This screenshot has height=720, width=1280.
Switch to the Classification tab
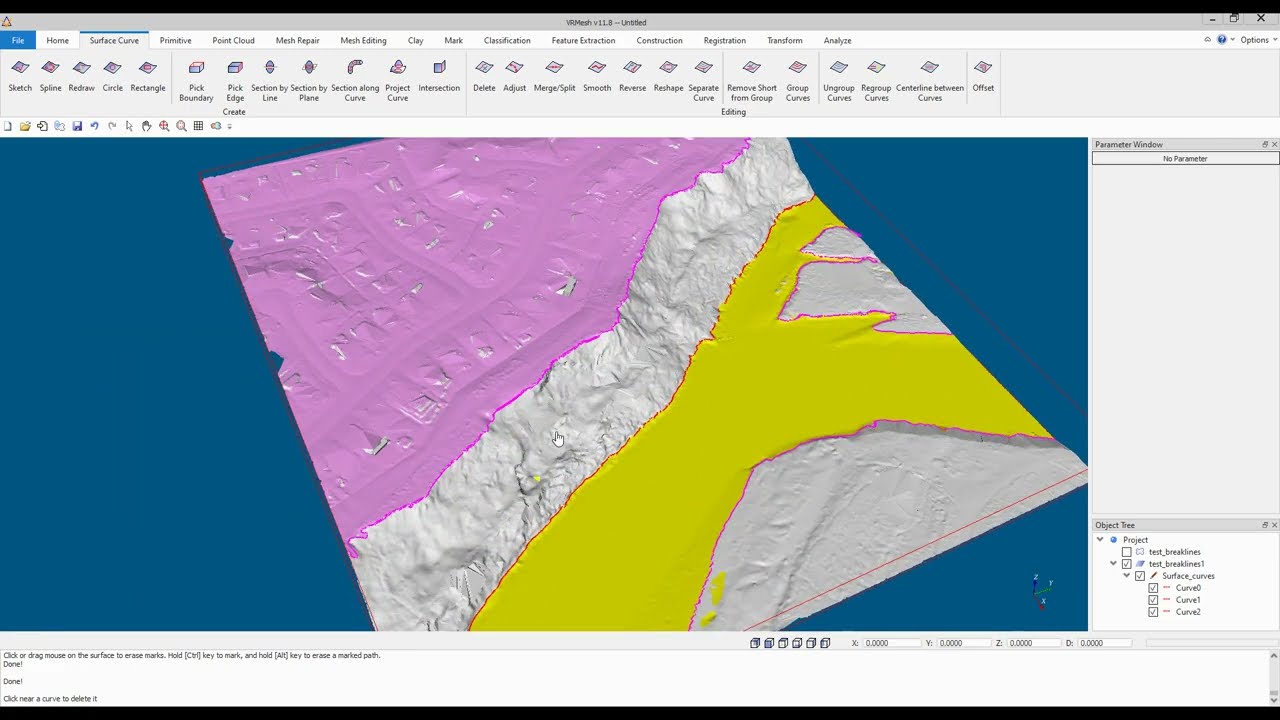(507, 40)
